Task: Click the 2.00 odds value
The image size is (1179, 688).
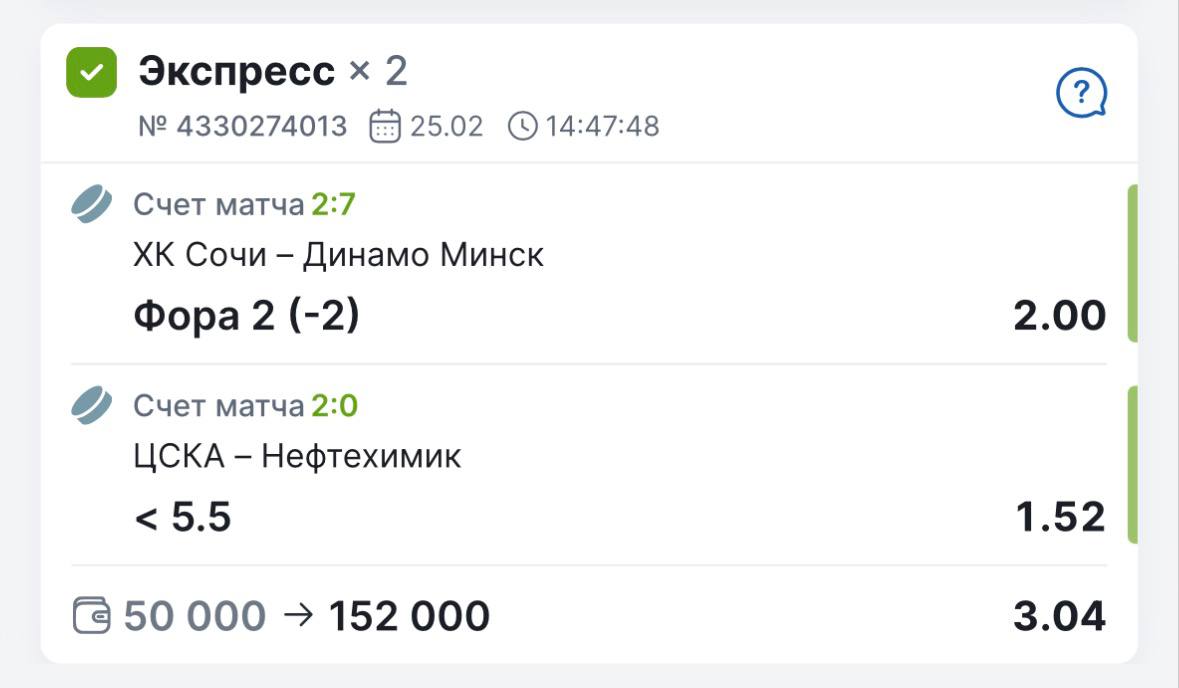Action: tap(1059, 316)
